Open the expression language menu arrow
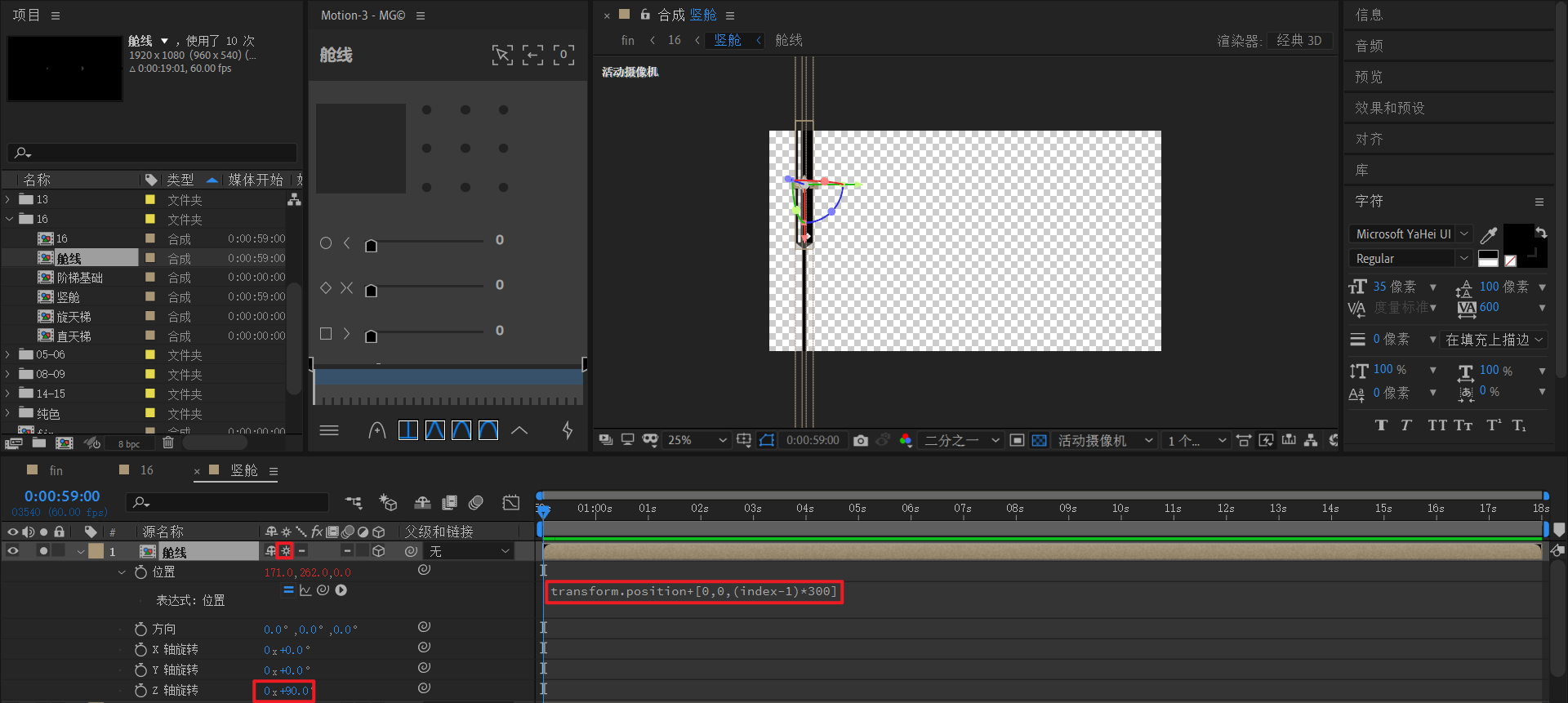 [341, 590]
